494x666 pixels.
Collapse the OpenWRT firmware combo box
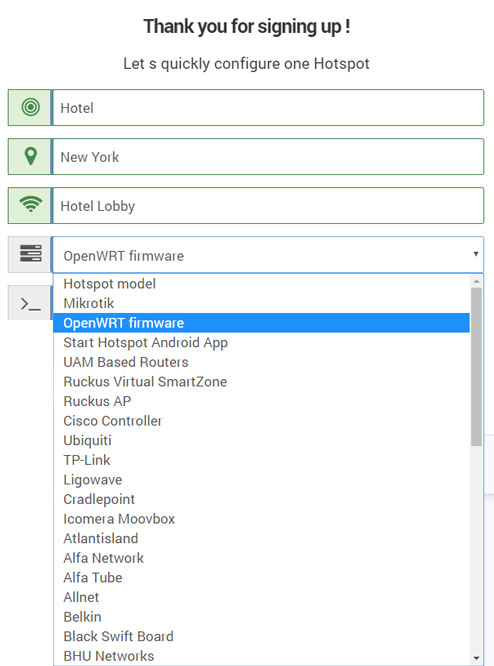pyautogui.click(x=268, y=255)
